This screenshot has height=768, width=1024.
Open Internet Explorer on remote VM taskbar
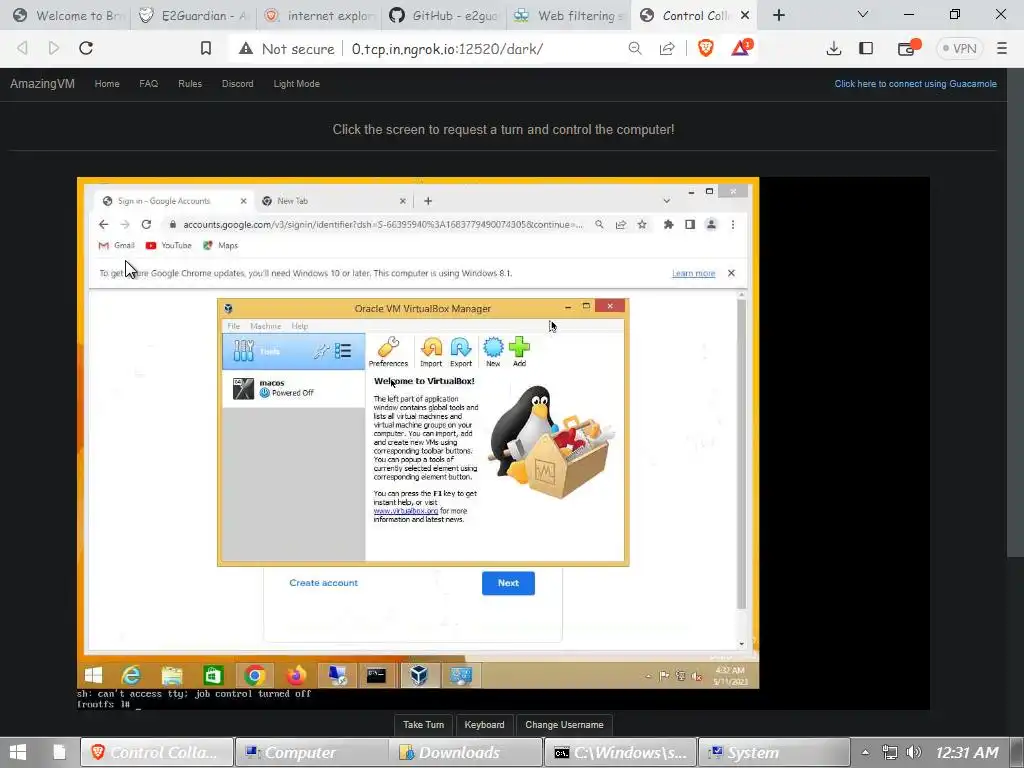131,675
